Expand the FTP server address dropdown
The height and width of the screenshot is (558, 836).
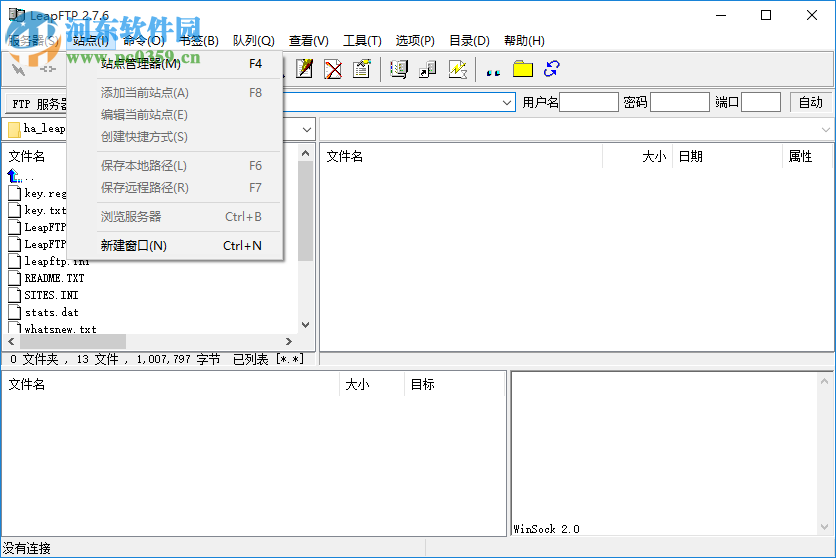[507, 102]
